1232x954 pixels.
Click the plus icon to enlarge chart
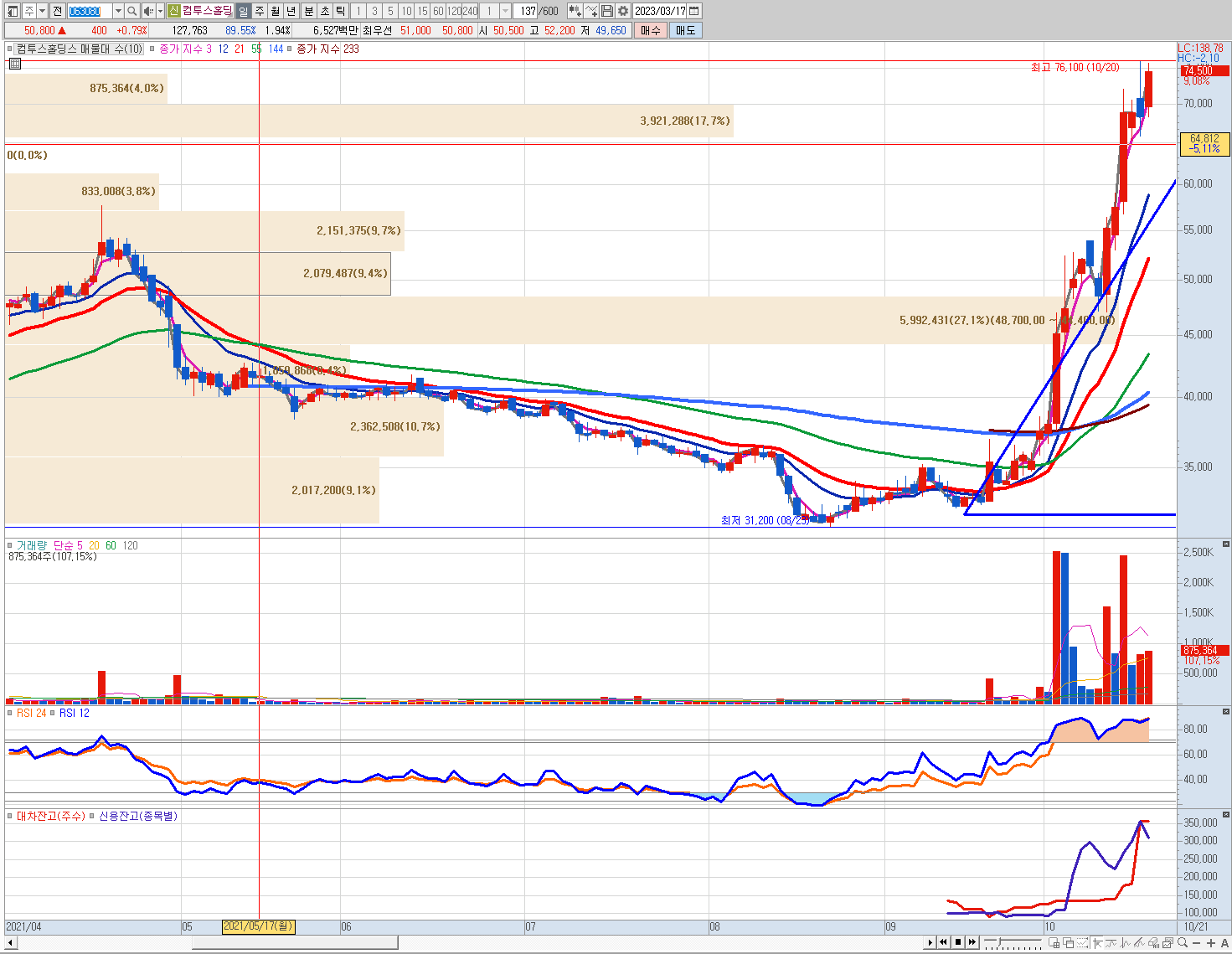click(1210, 943)
